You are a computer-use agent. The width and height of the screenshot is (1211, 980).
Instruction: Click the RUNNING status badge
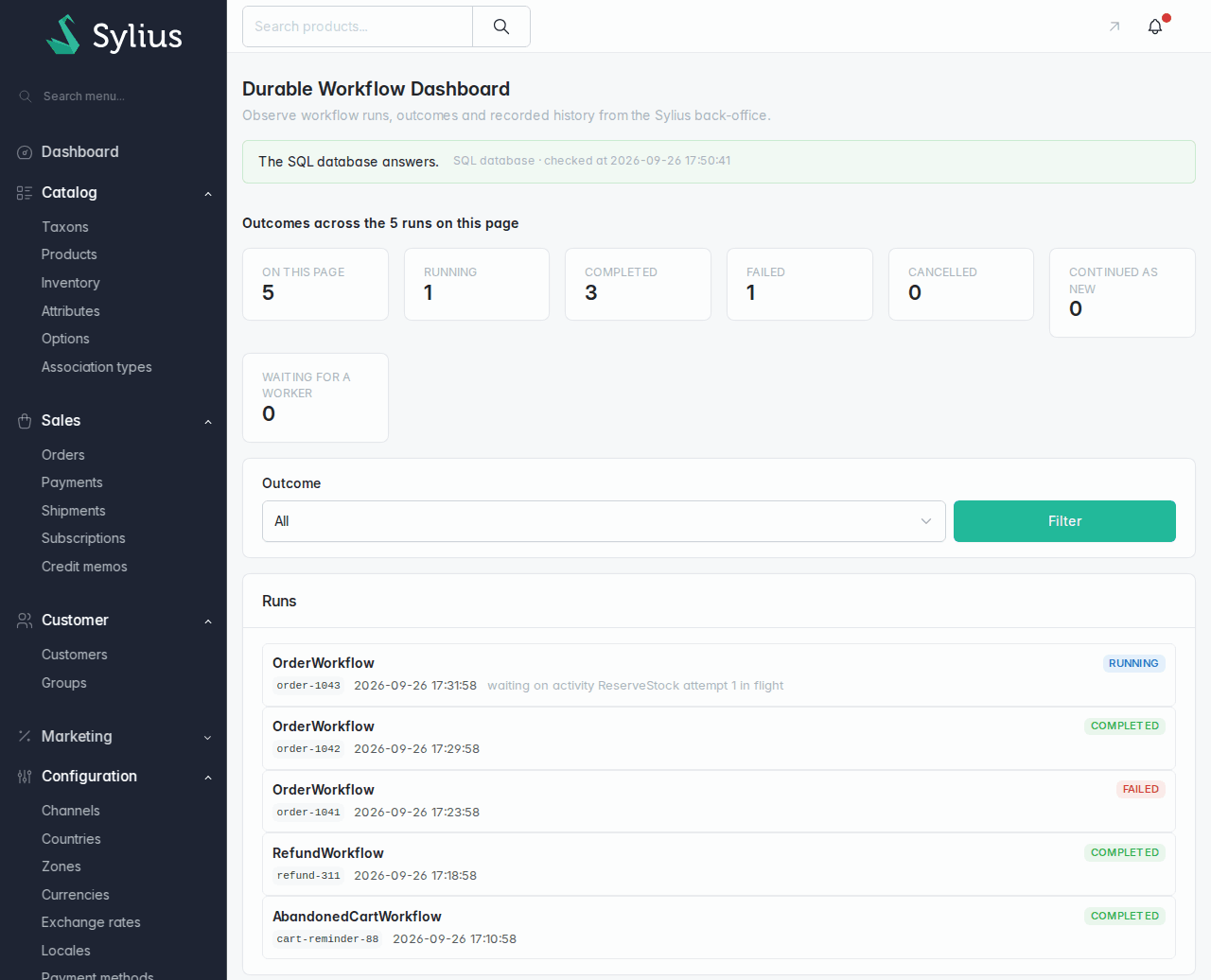tap(1133, 663)
